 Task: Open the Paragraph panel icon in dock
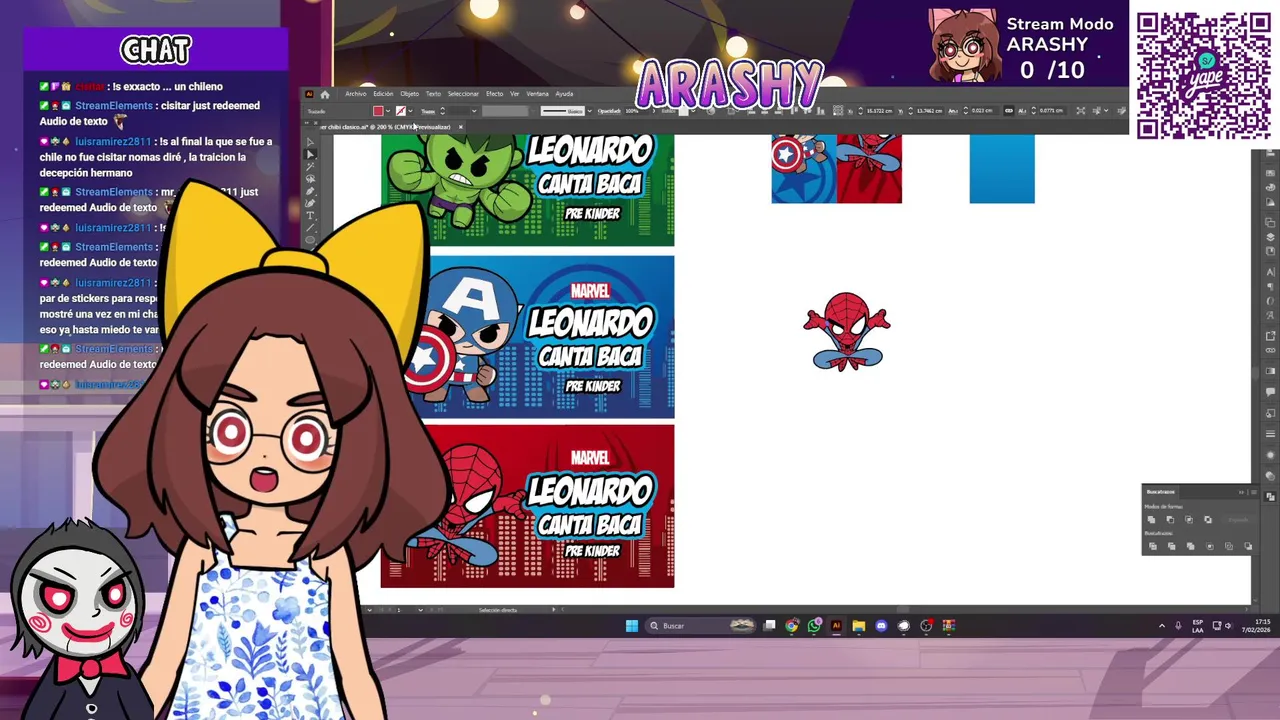[x=1271, y=286]
